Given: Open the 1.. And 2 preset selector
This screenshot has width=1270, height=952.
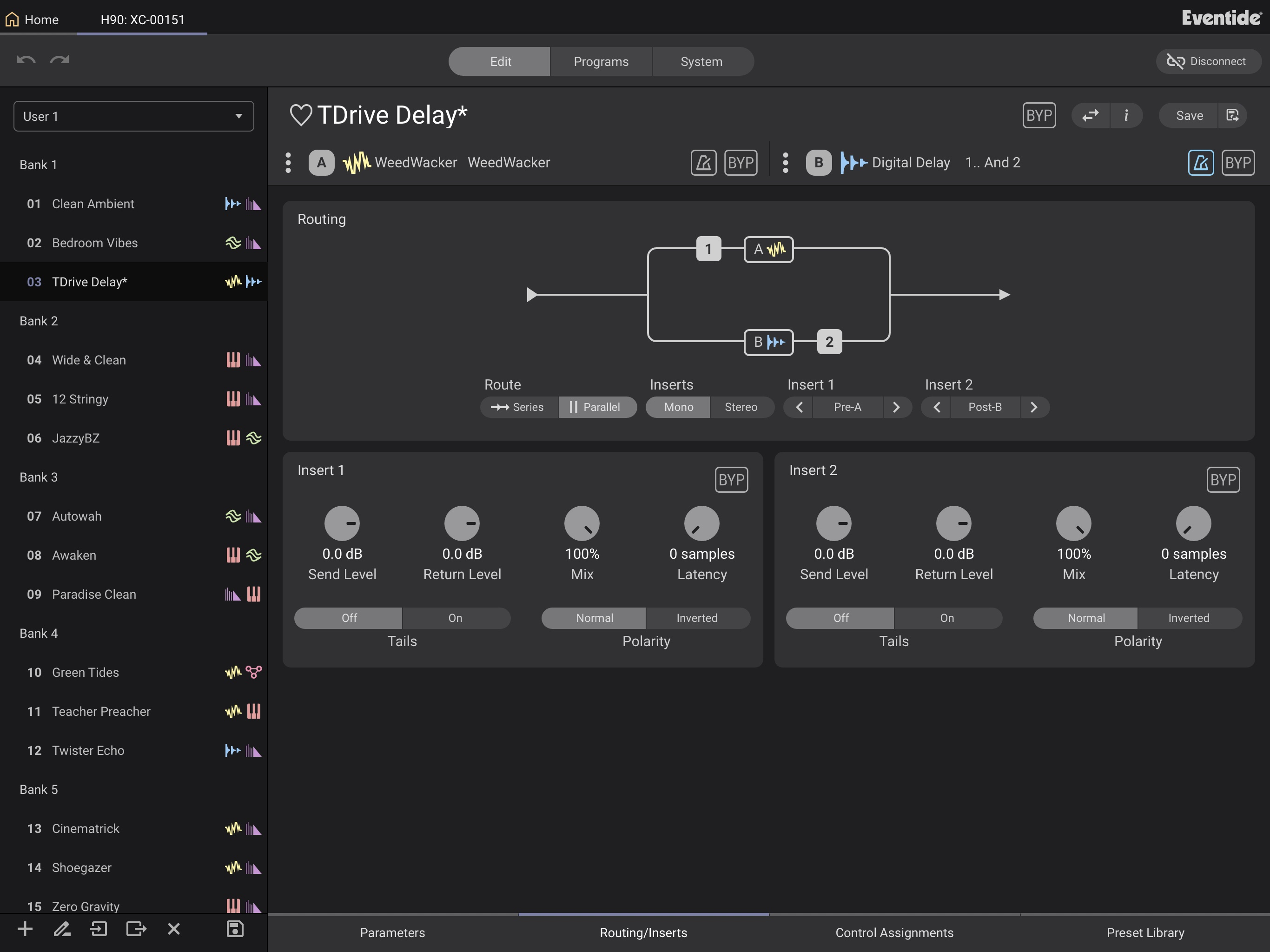Looking at the screenshot, I should 992,163.
